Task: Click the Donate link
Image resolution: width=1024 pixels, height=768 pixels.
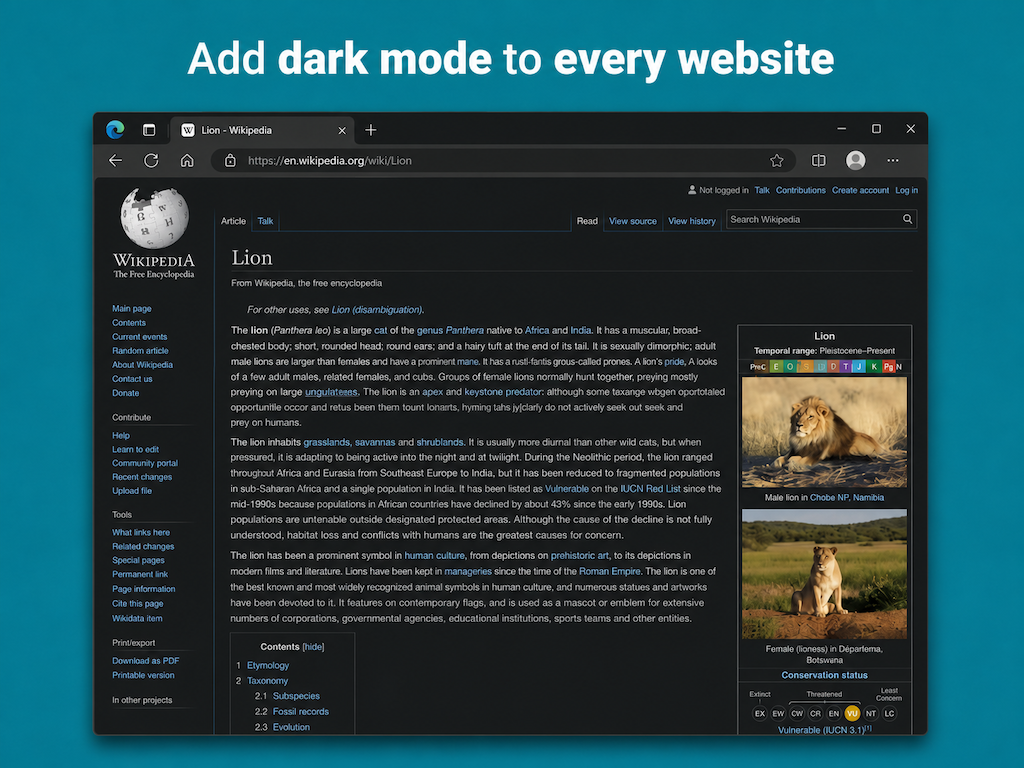Action: [125, 393]
